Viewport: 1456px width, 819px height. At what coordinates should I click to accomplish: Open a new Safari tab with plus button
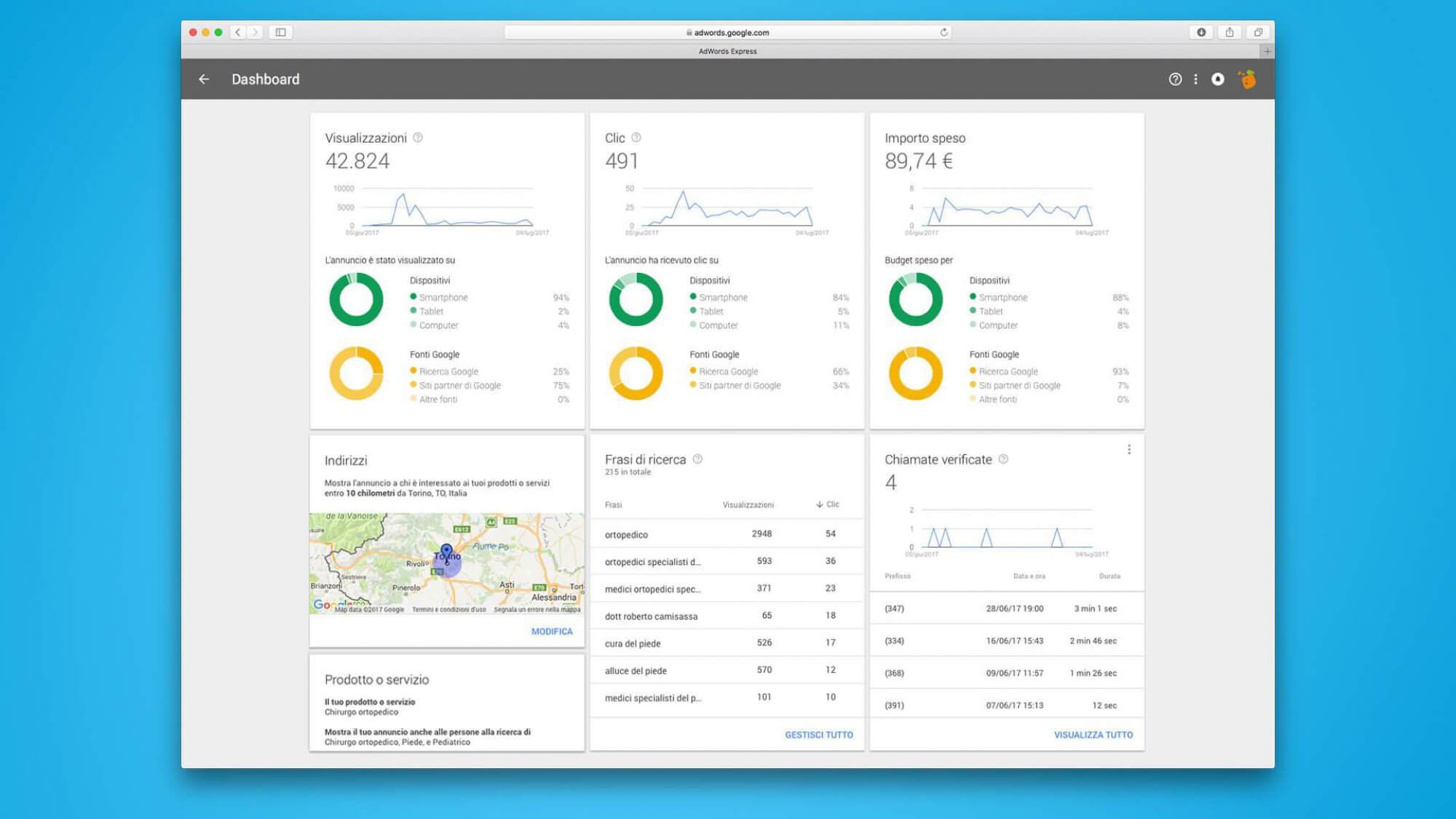pos(1267,52)
